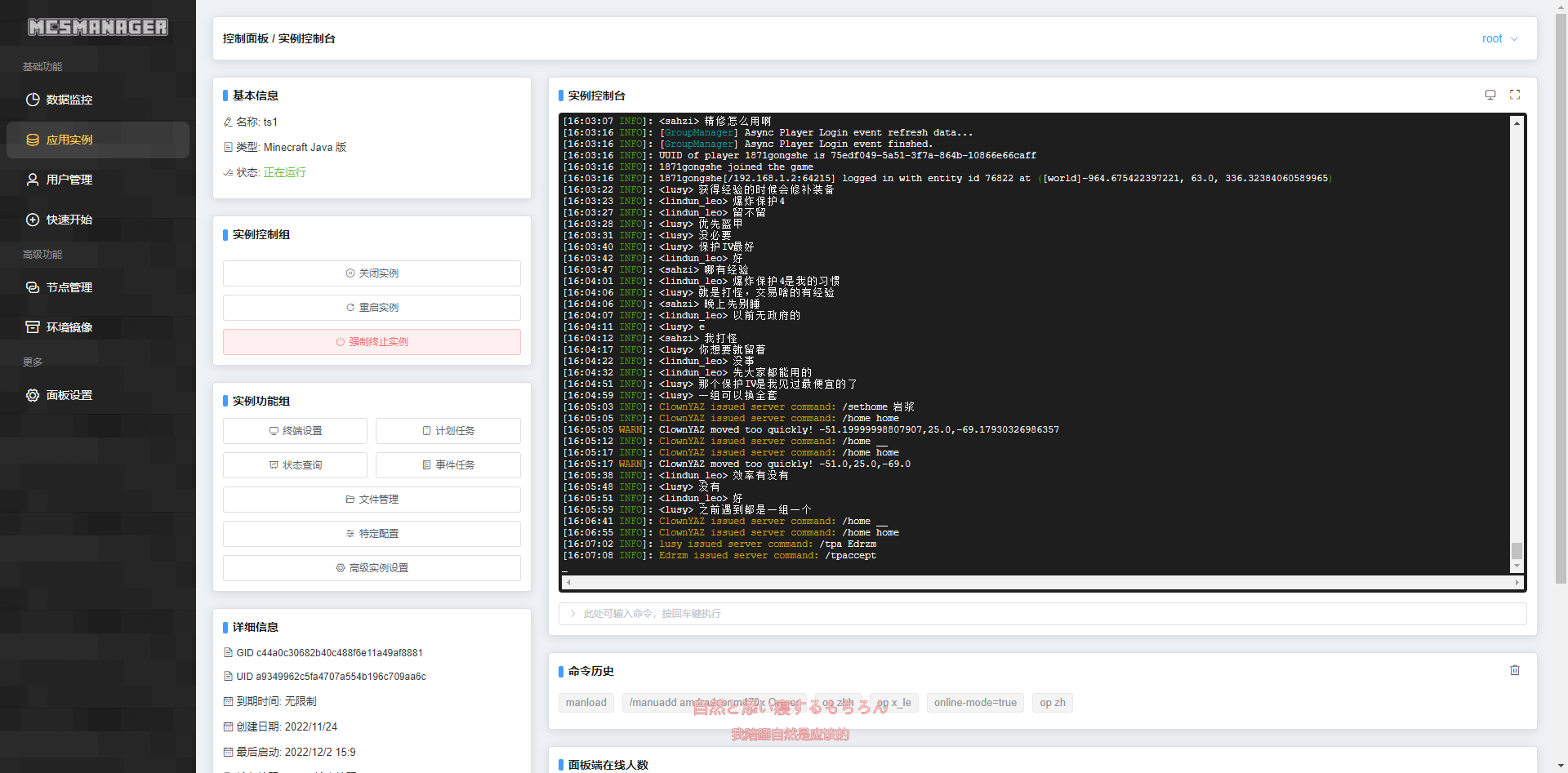Click into the console command input field
This screenshot has width=1568, height=773.
coord(1042,614)
